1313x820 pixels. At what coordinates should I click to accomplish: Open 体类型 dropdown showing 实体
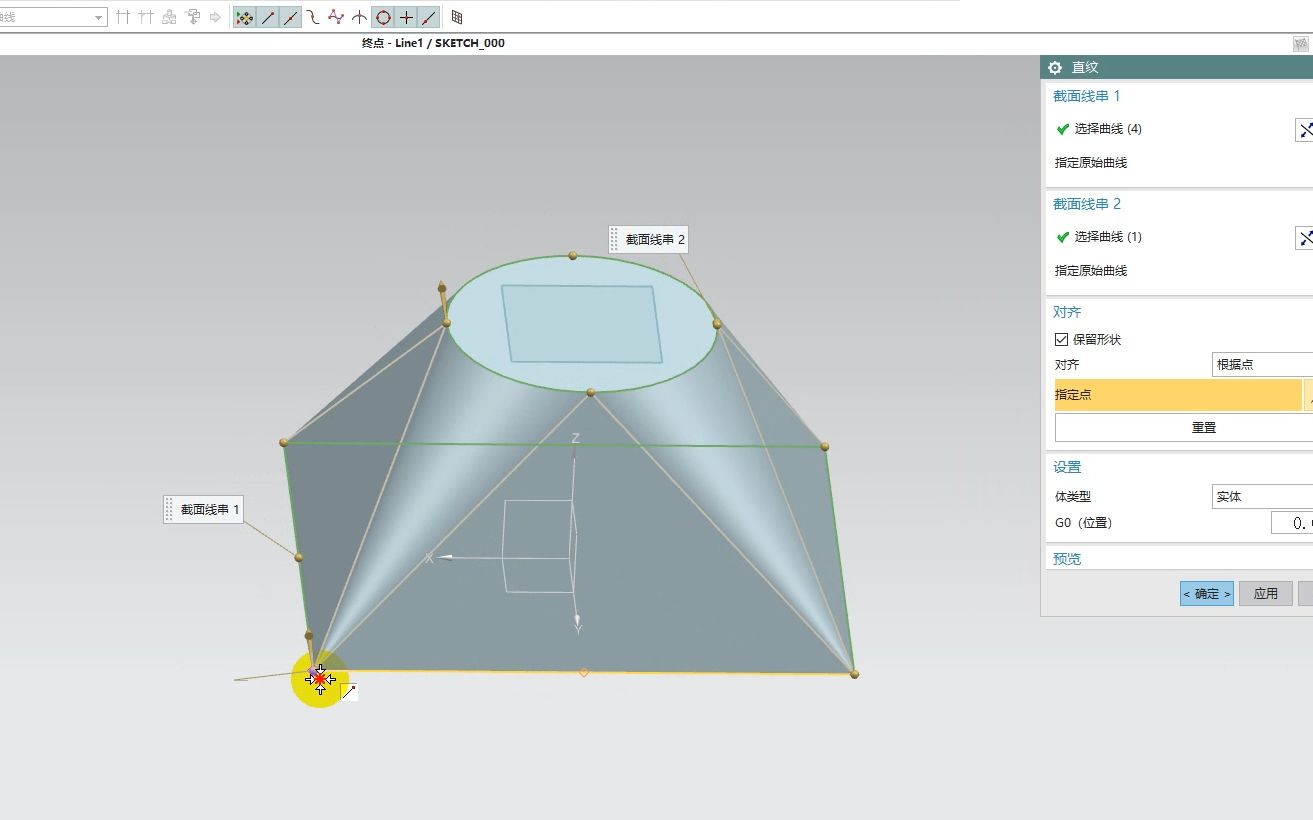point(1263,497)
